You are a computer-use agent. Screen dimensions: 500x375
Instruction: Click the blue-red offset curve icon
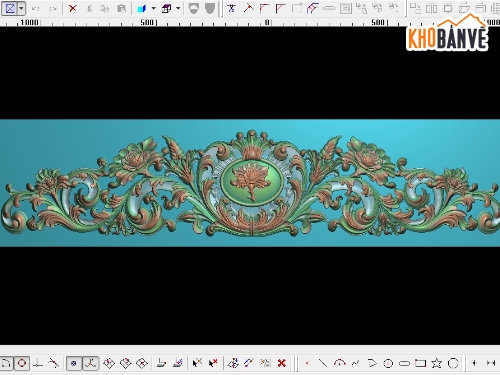312,8
